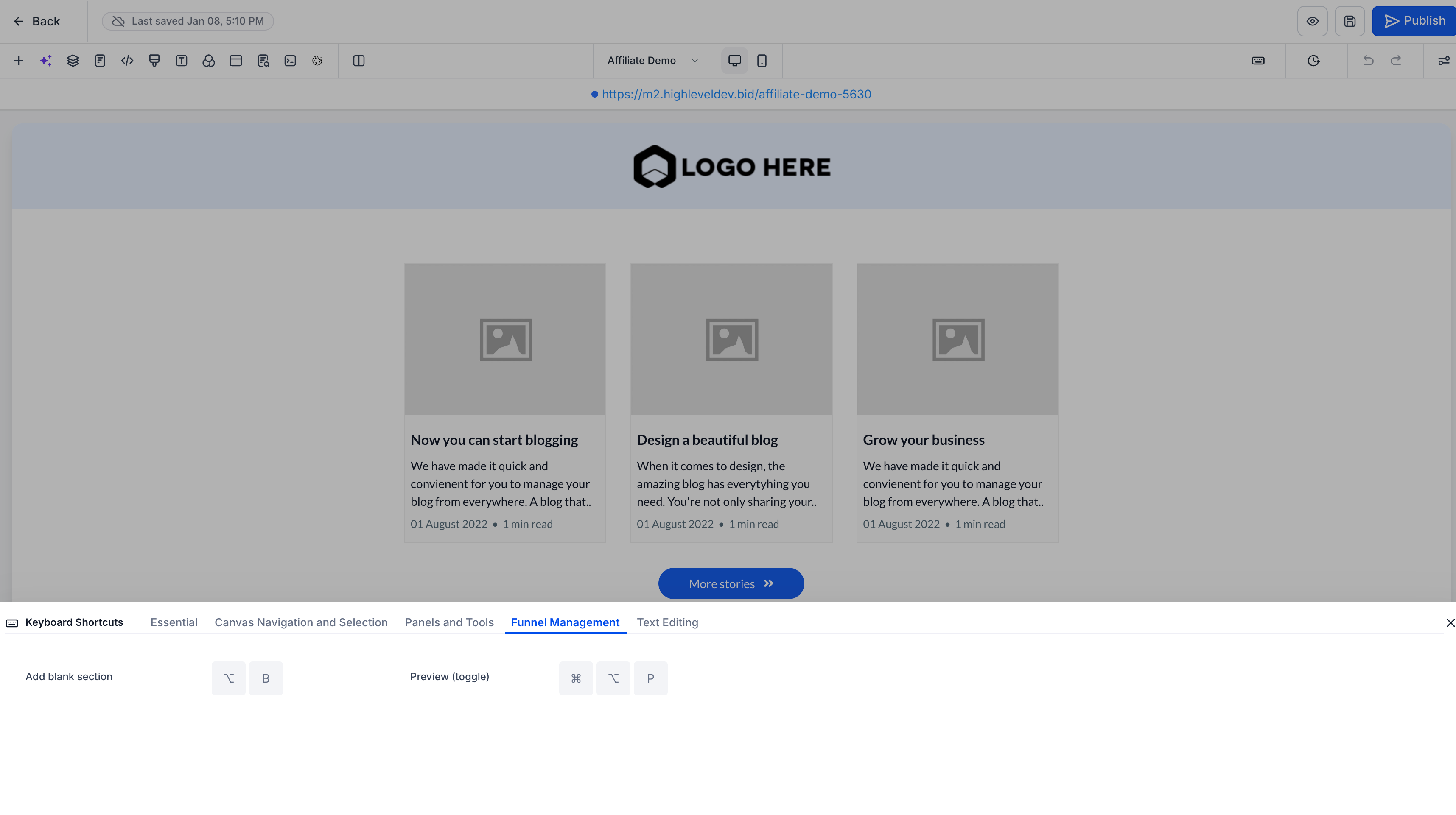Select the Essential shortcuts tab
The height and width of the screenshot is (815, 1456).
(174, 622)
